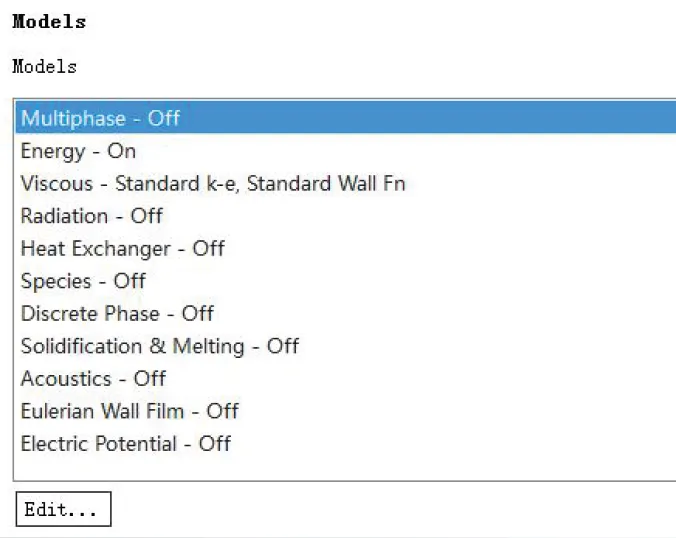Select Multiphase - Off in the Models list
This screenshot has height=538, width=676.
(100, 118)
